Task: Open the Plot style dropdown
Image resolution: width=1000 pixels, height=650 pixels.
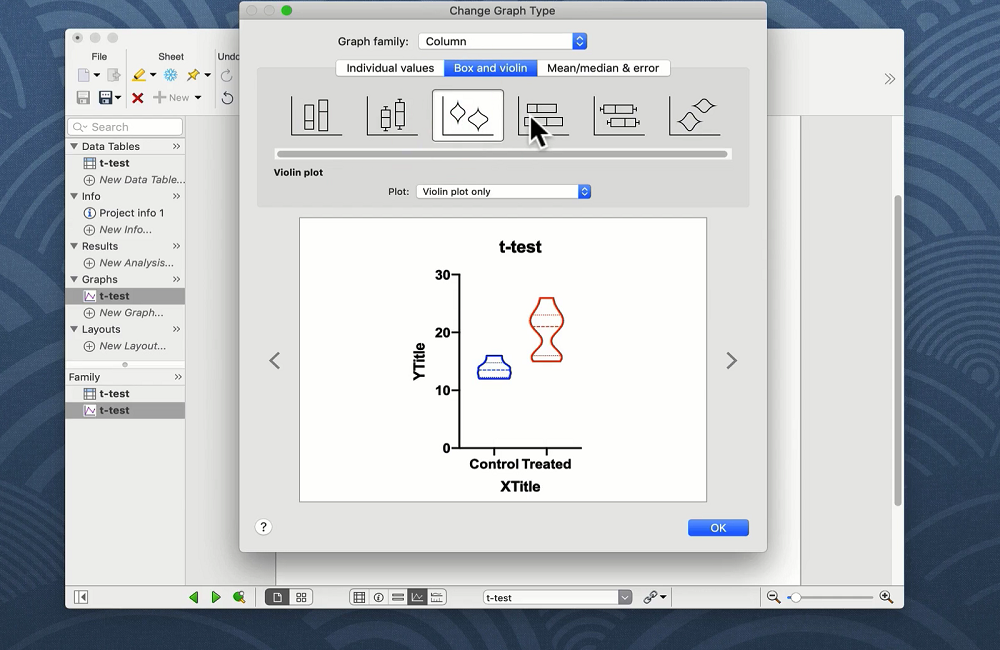Action: (x=504, y=191)
